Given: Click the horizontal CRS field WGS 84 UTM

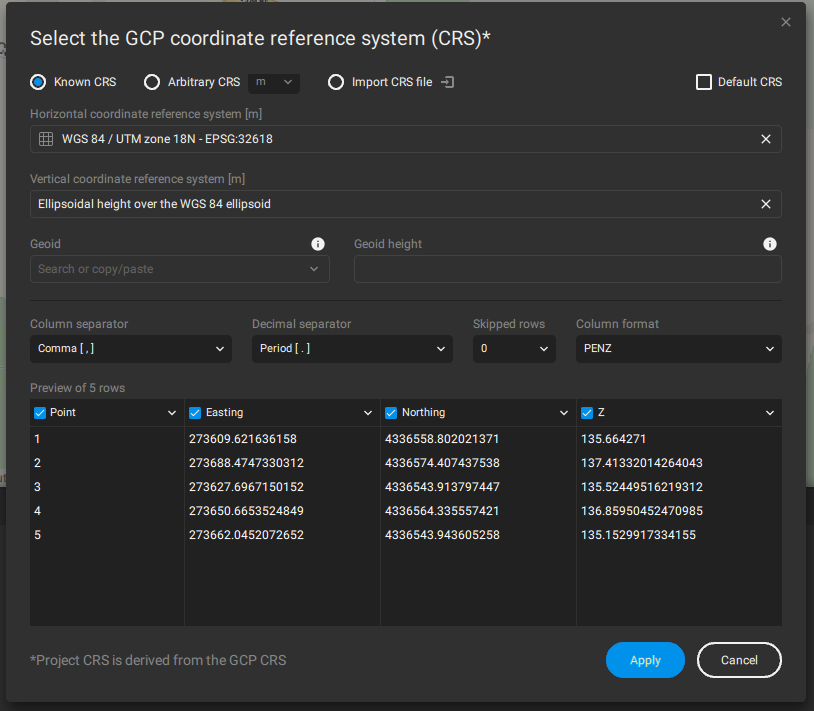Looking at the screenshot, I should click(x=405, y=139).
